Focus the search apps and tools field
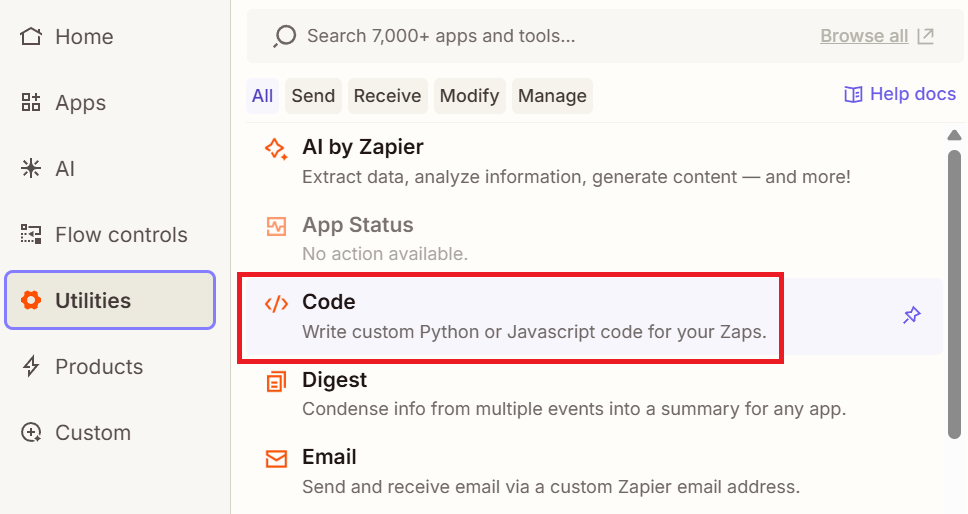968x514 pixels. click(x=540, y=36)
